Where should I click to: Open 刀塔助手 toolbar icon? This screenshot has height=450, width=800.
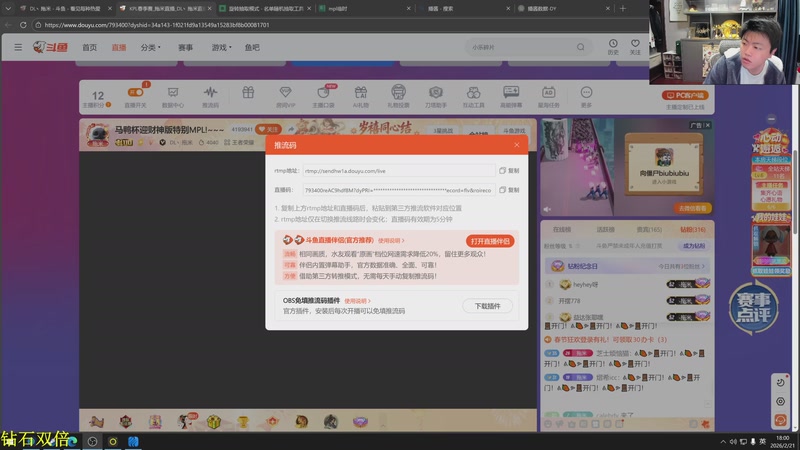pyautogui.click(x=435, y=97)
